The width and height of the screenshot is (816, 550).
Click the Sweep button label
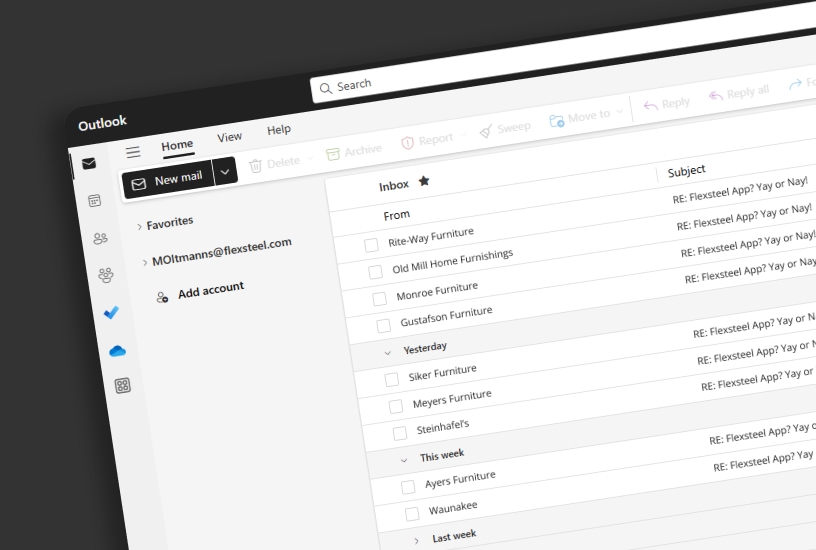point(514,127)
